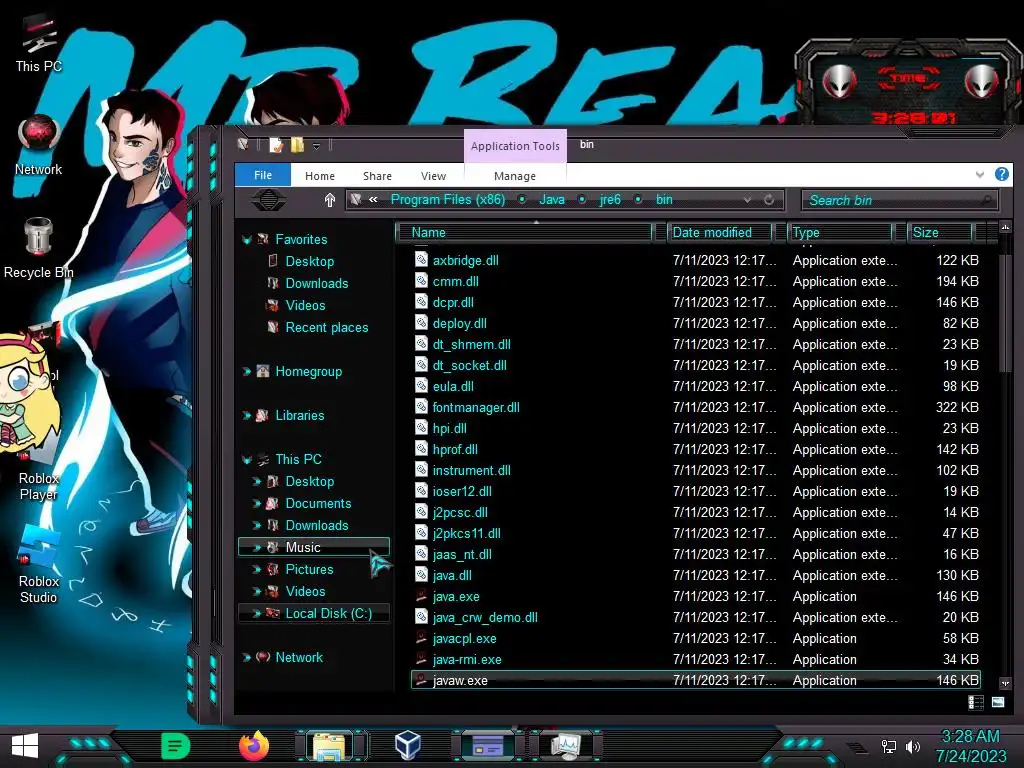This screenshot has width=1024, height=768.
Task: Open the Home ribbon tab
Action: 320,176
